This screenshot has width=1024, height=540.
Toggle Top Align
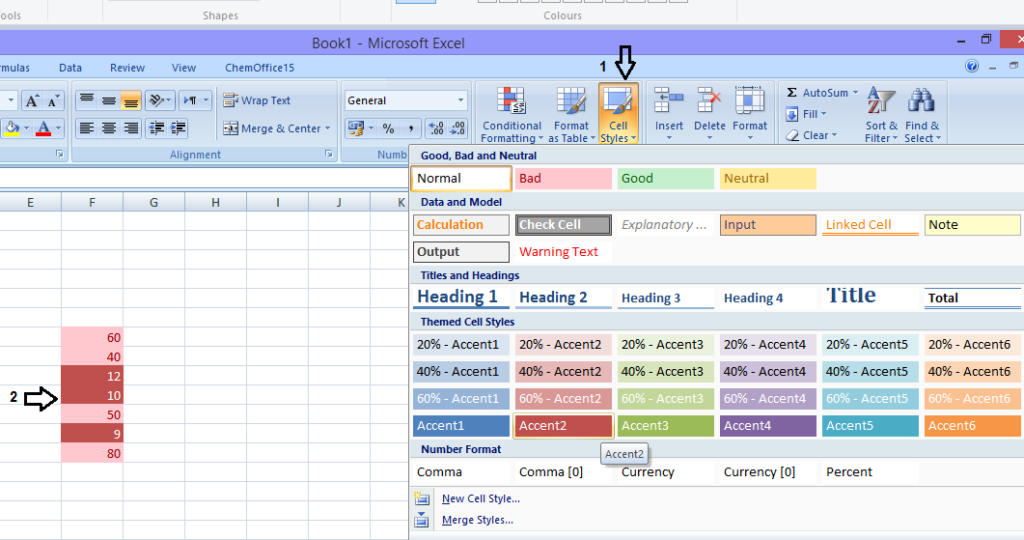87,100
